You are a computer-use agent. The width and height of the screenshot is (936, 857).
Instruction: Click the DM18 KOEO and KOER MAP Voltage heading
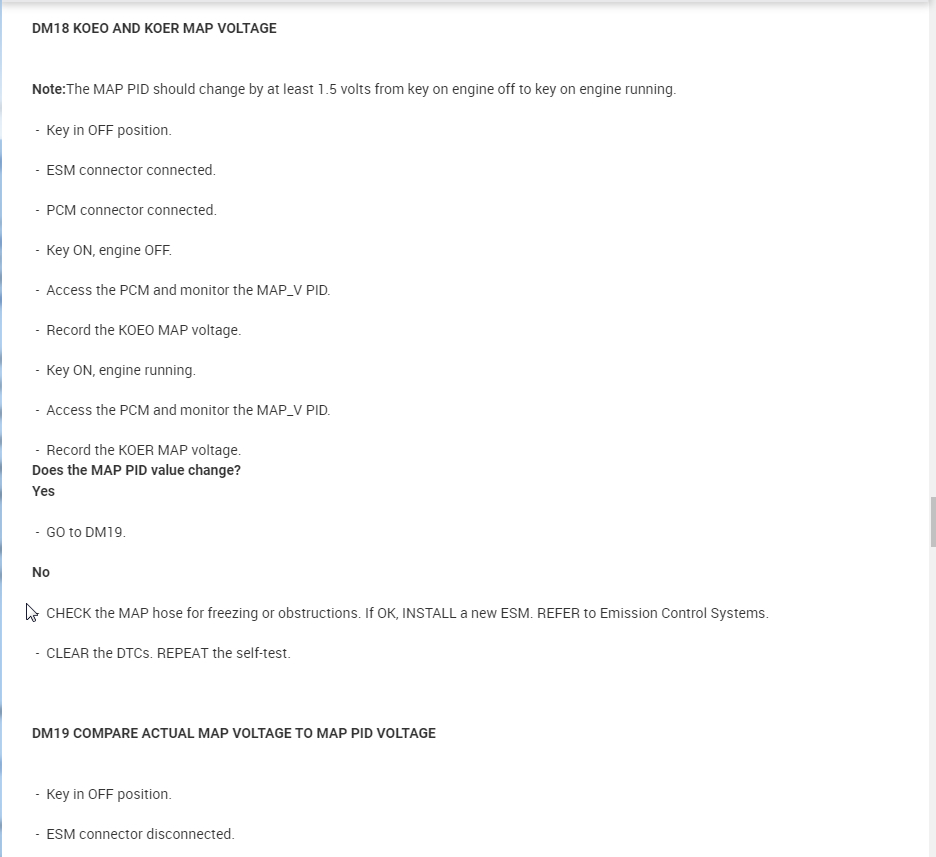[x=154, y=29]
